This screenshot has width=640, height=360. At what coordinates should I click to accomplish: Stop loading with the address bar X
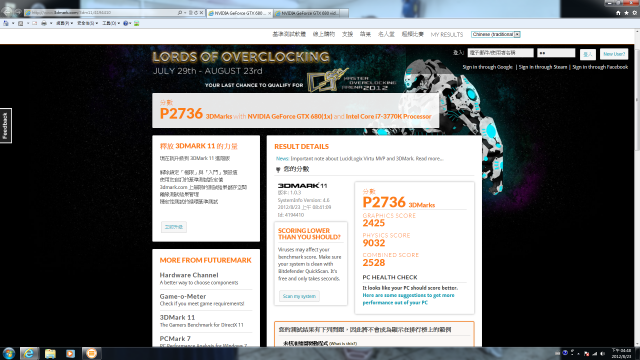click(201, 13)
